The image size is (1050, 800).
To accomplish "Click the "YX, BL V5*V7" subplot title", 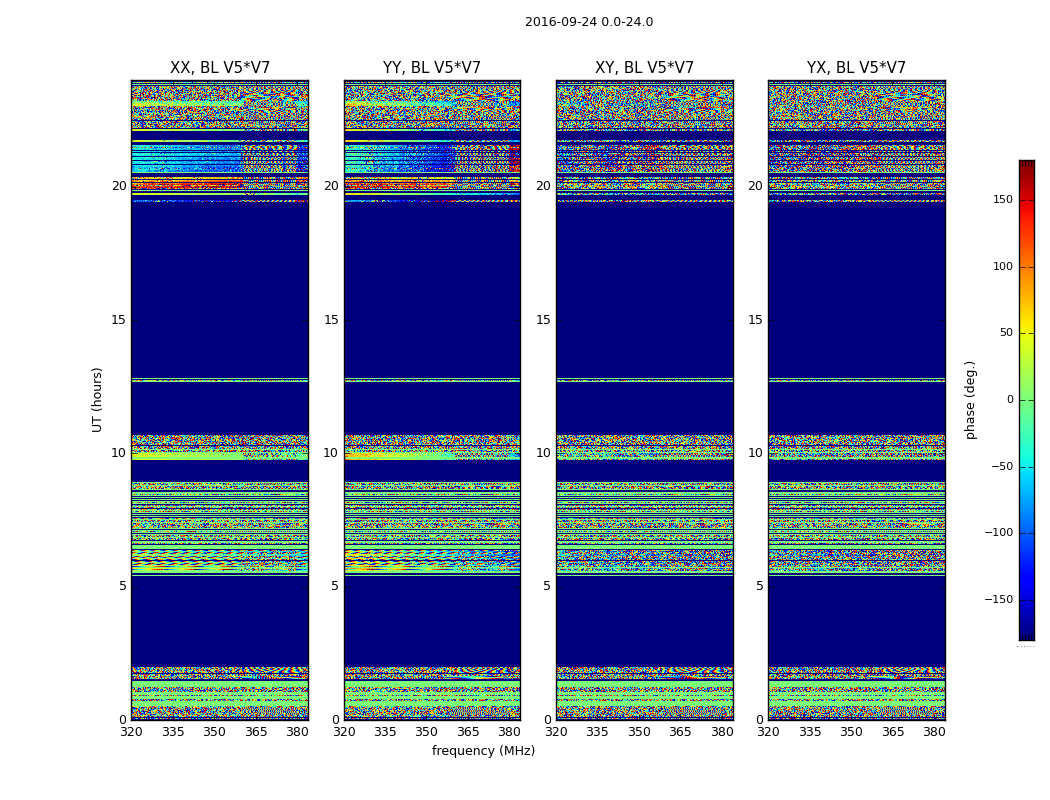I will click(856, 68).
